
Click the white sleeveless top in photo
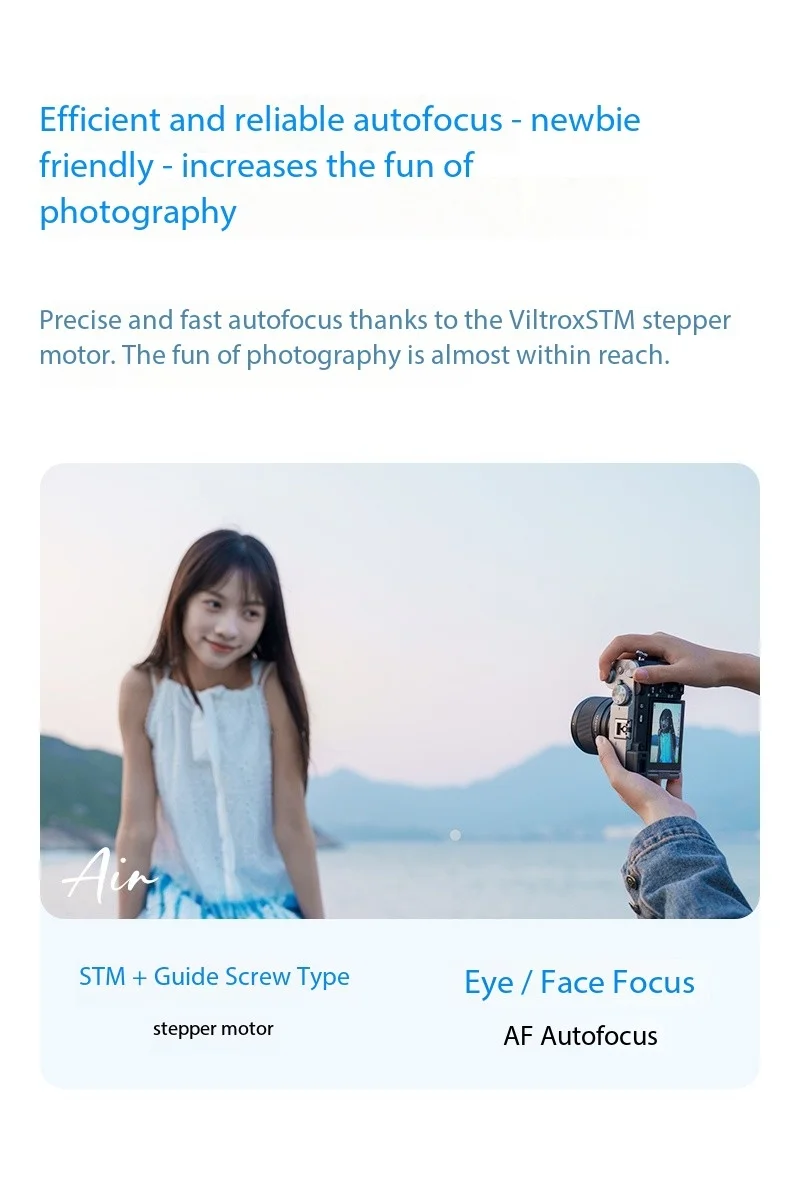tap(219, 778)
